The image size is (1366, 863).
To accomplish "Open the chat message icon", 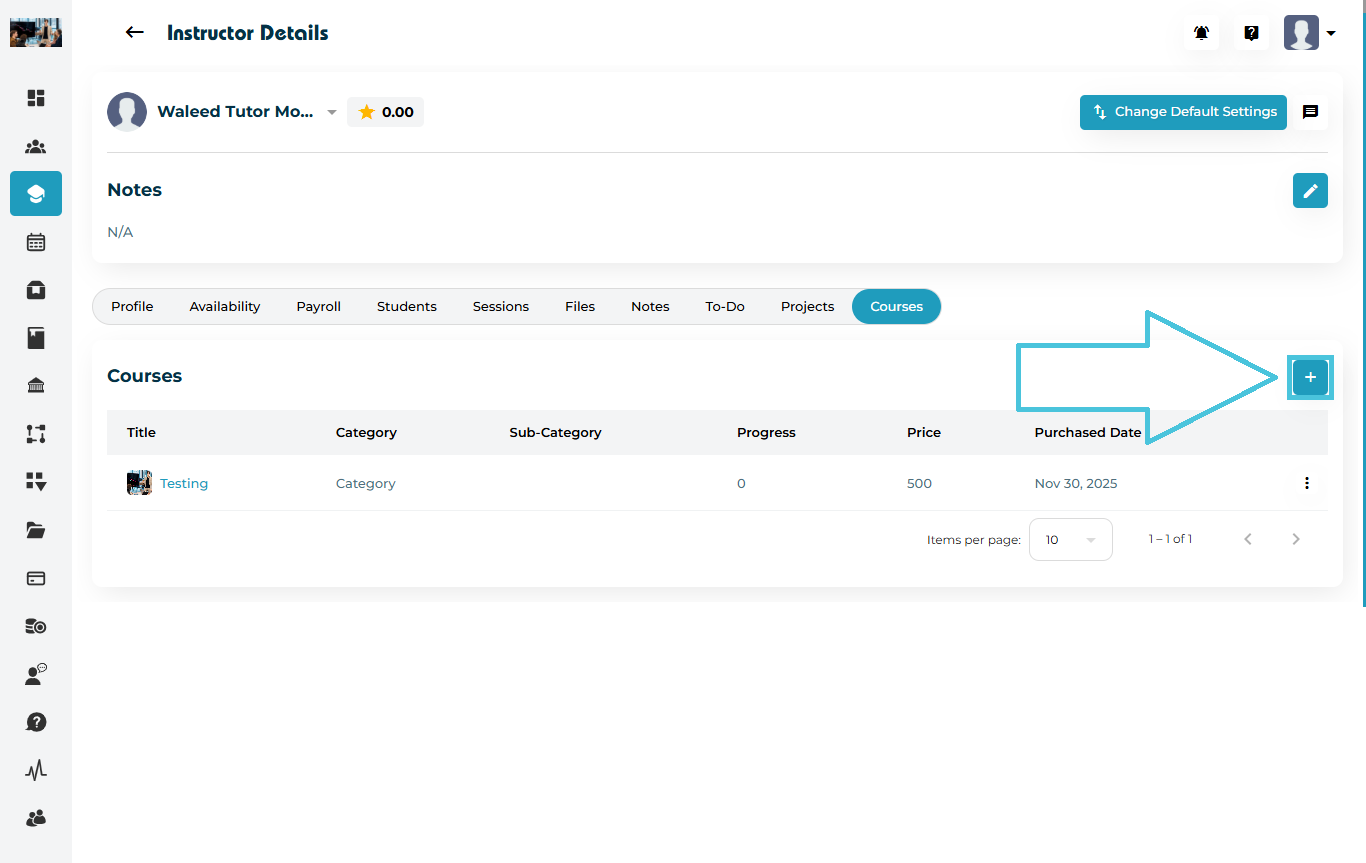I will coord(1310,112).
